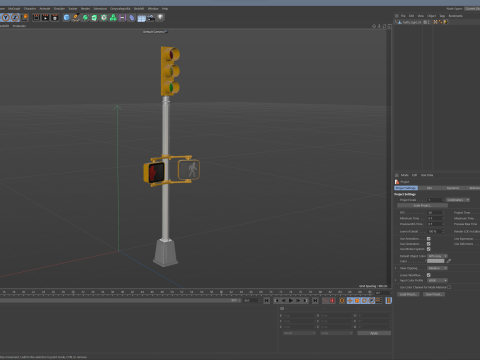Open the Mode menu in Attributes panel
The width and height of the screenshot is (480, 360).
pyautogui.click(x=404, y=175)
